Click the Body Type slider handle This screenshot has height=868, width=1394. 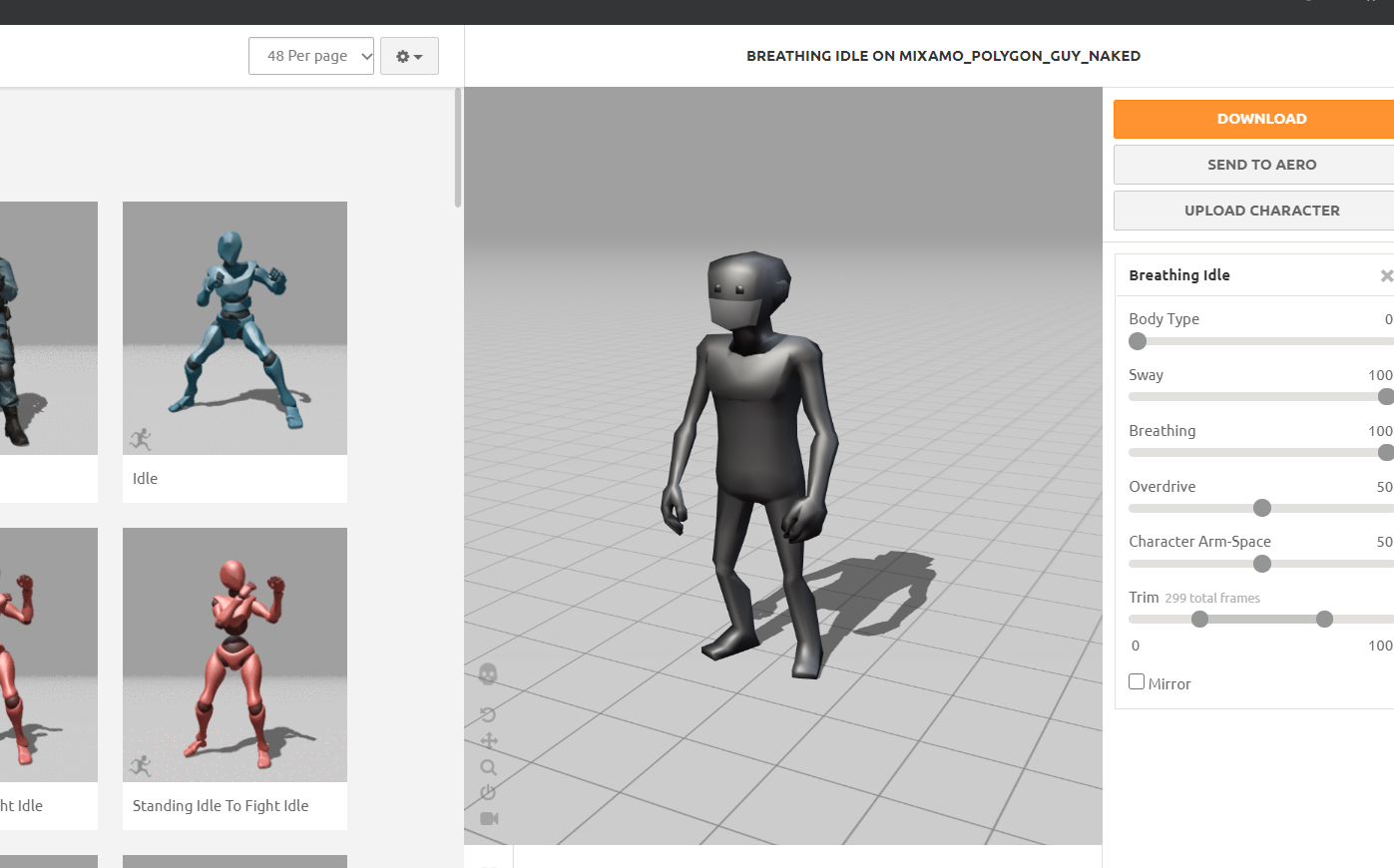point(1138,341)
